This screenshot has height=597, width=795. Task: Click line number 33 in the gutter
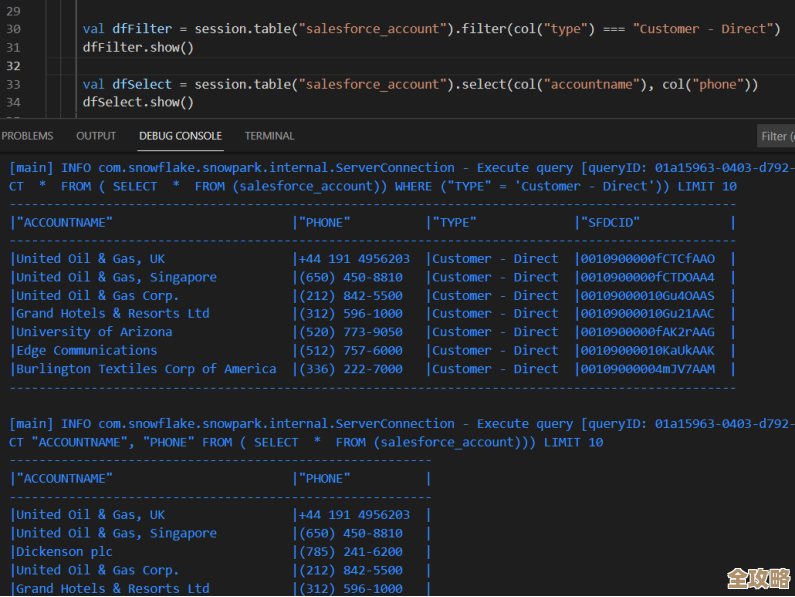point(13,84)
